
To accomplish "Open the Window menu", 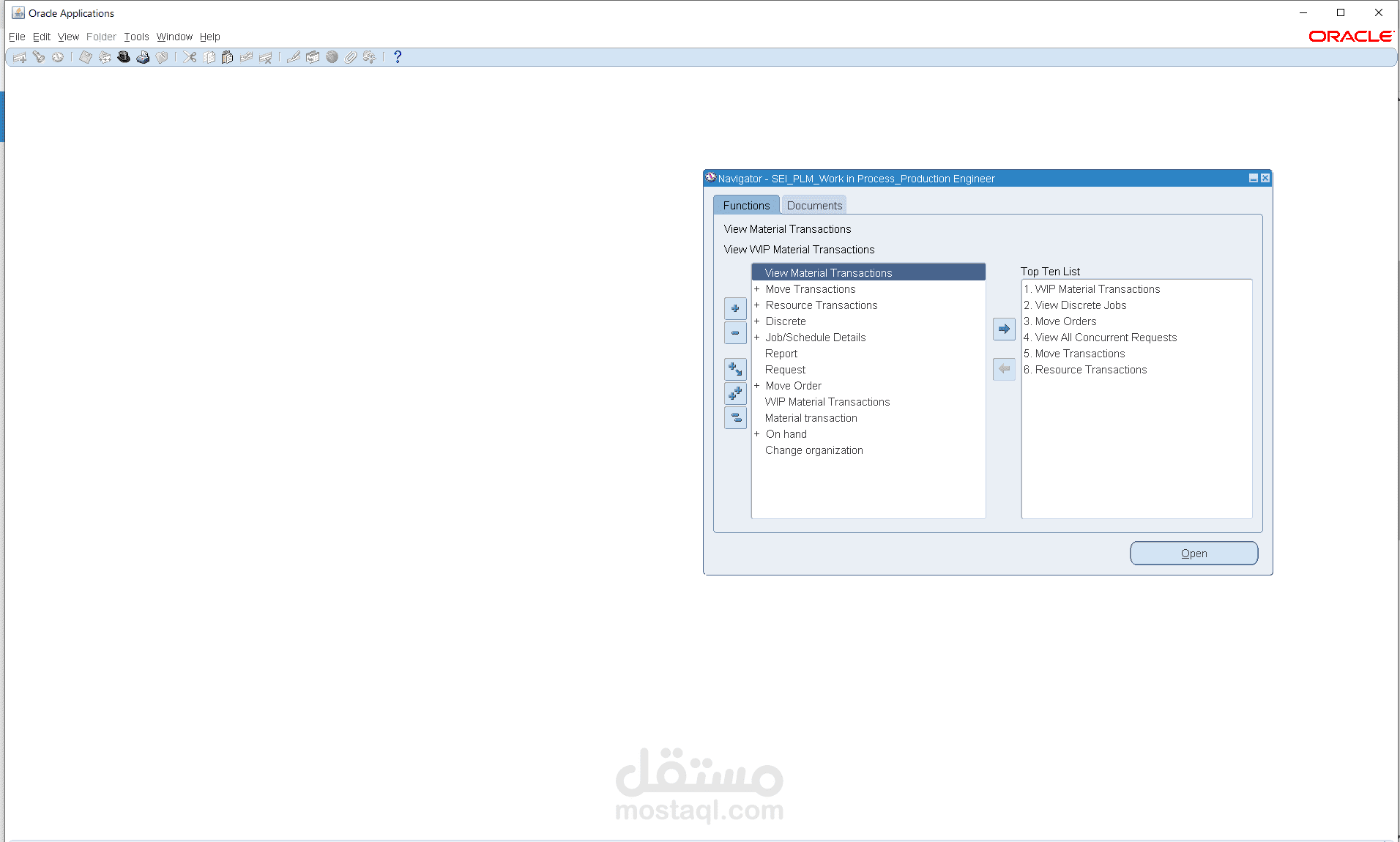I will pos(174,37).
